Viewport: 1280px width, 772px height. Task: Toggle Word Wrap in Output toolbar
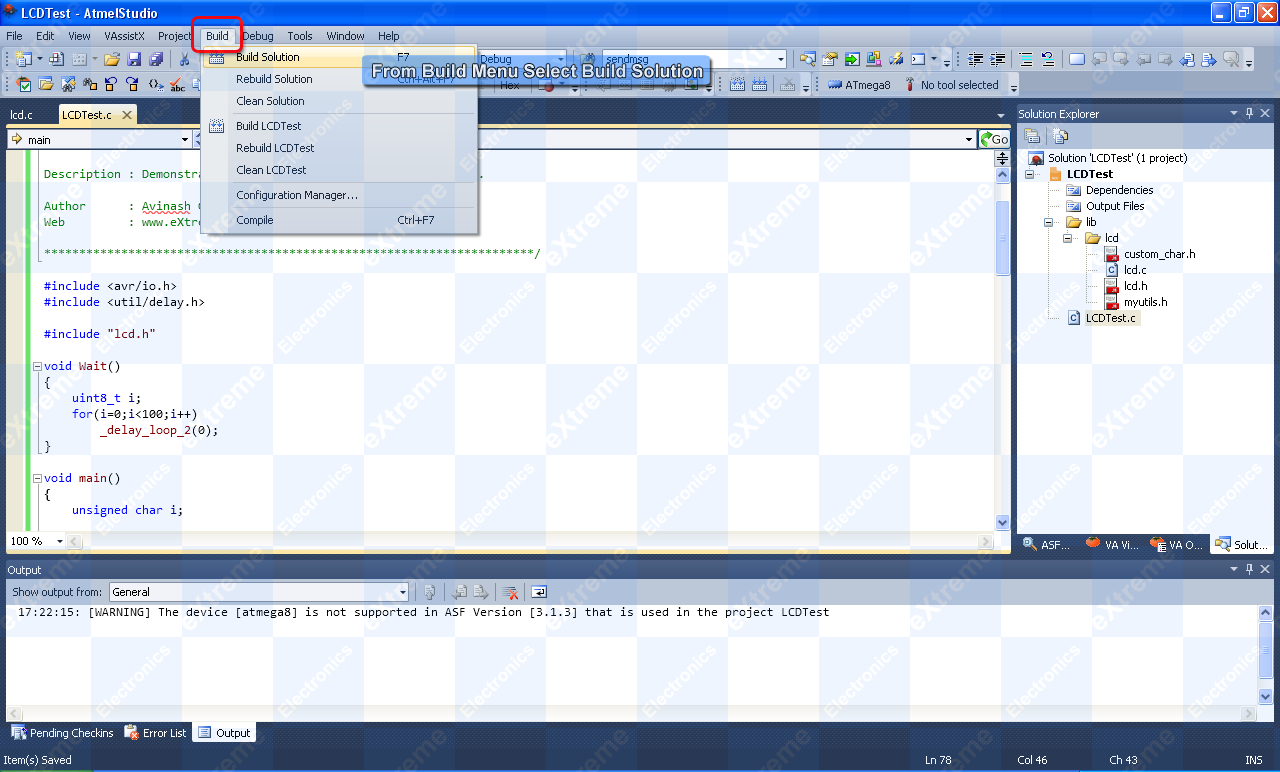click(539, 592)
